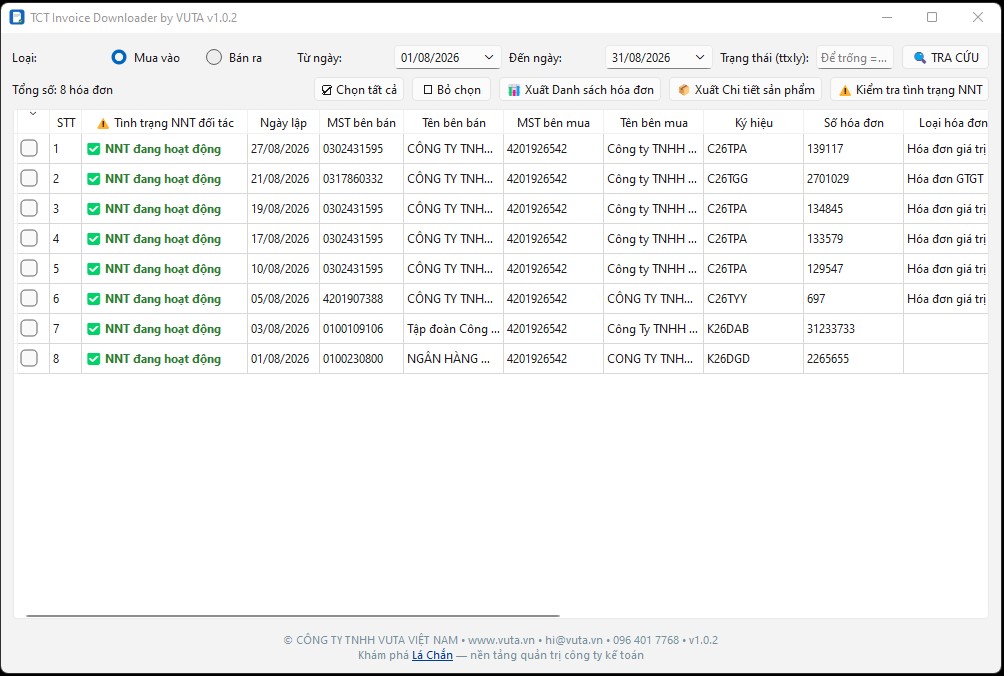Open the Đến ngày date dropdown

[x=699, y=58]
